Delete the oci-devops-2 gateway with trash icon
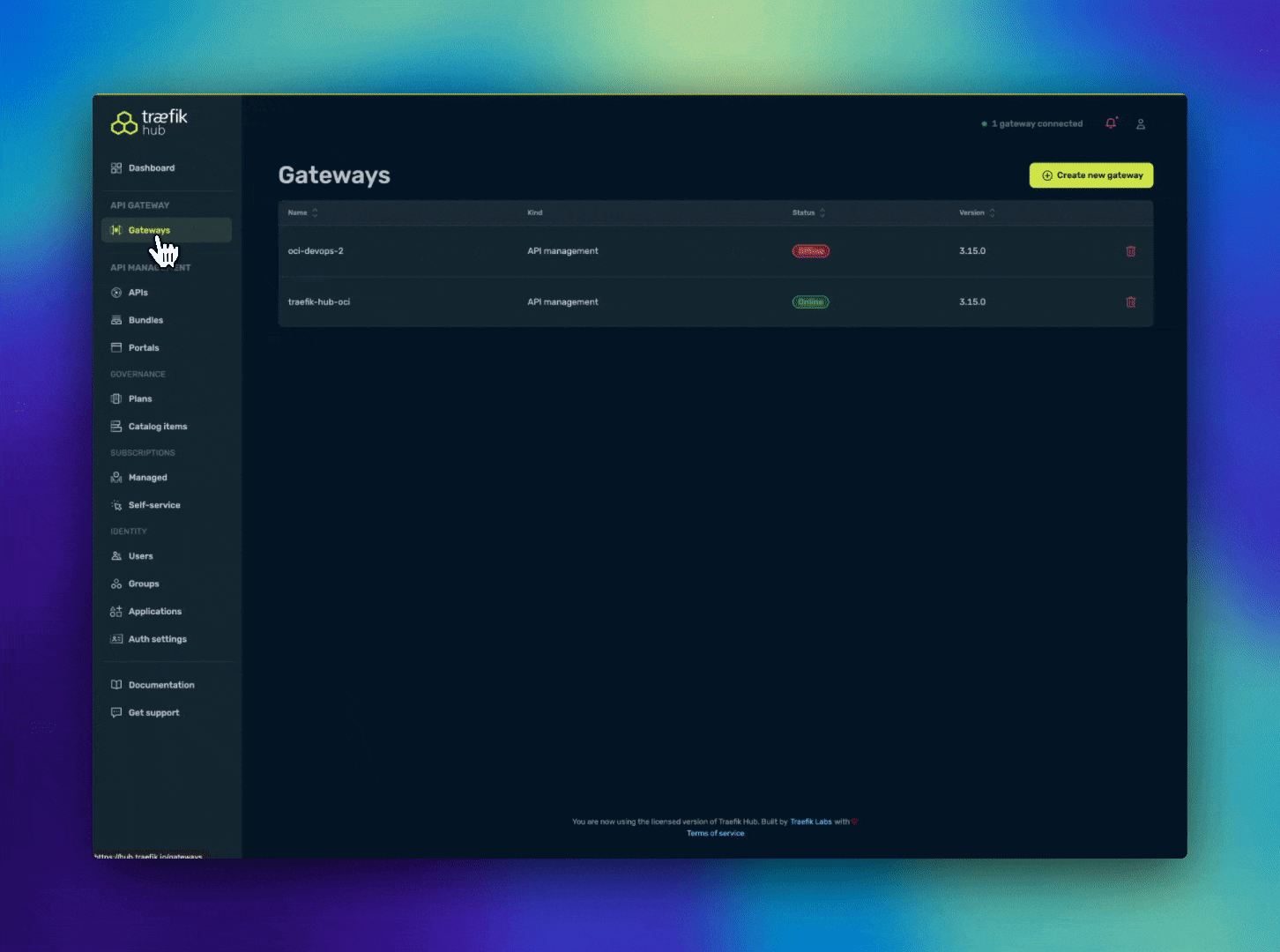Viewport: 1280px width, 952px height. tap(1130, 251)
